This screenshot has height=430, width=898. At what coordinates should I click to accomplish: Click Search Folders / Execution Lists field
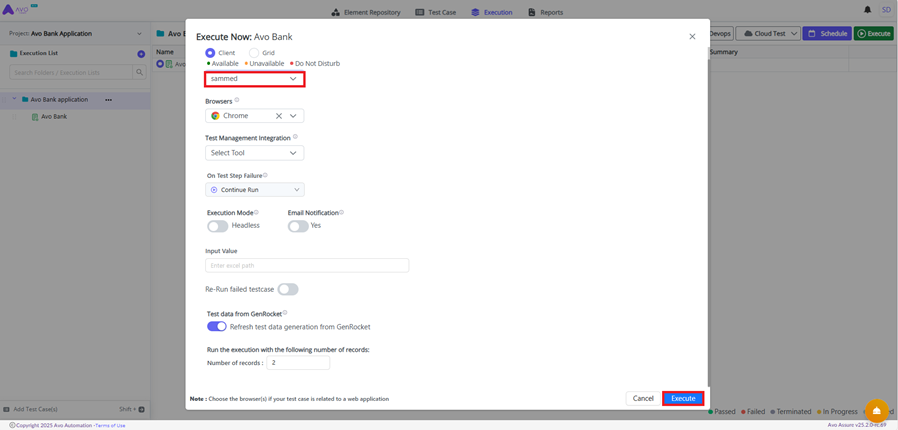pyautogui.click(x=71, y=72)
